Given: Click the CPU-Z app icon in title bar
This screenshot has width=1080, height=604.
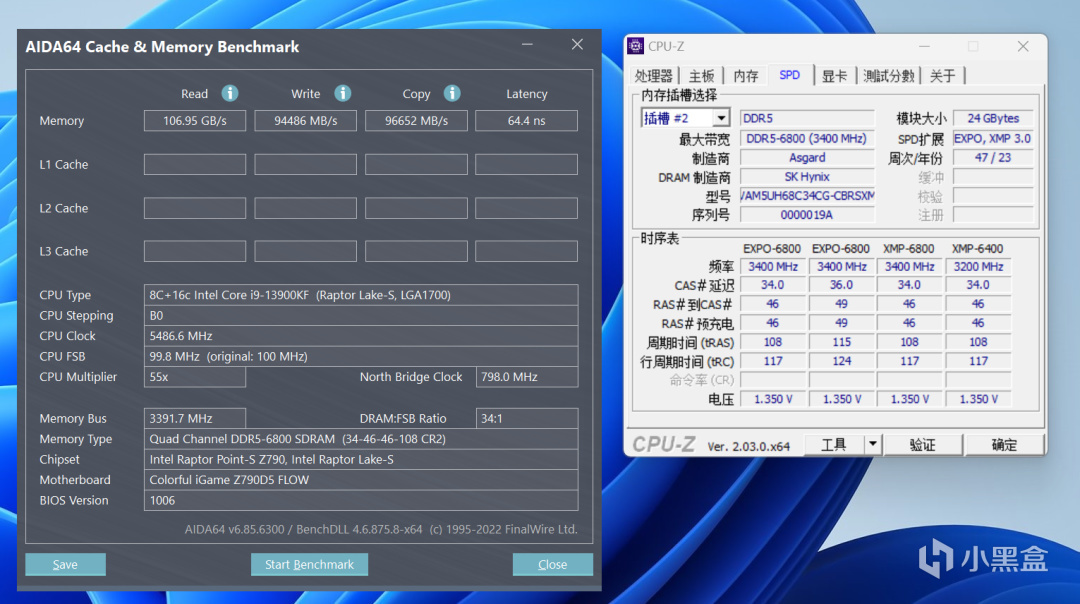Looking at the screenshot, I should [x=636, y=46].
